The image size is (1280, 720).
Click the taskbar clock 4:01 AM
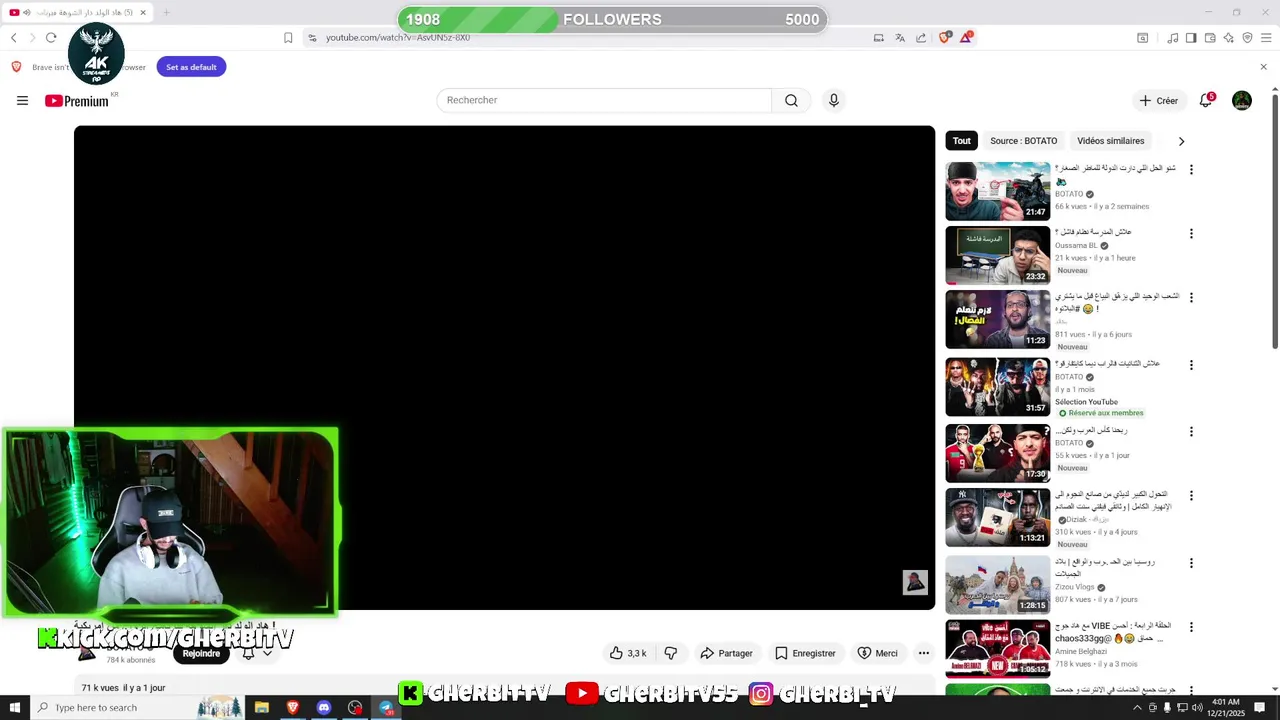pyautogui.click(x=1225, y=707)
